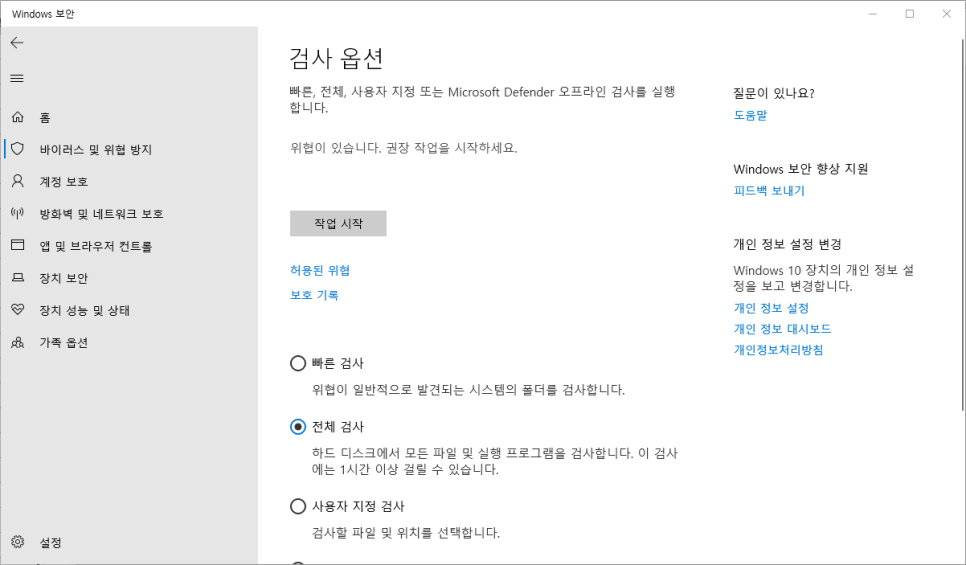Maximize the Windows 보안 window
The height and width of the screenshot is (565, 966).
[909, 14]
